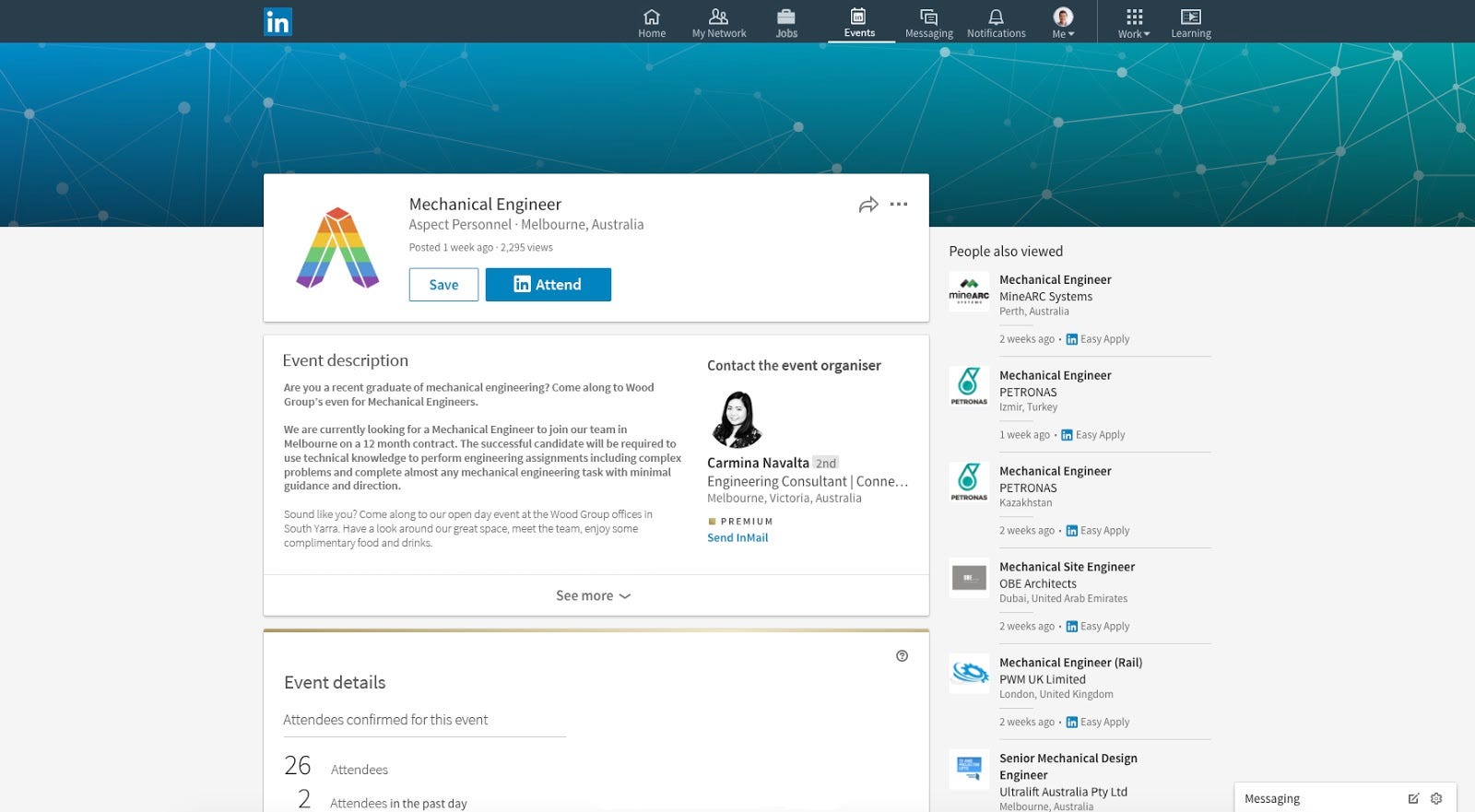Open the Me profile dropdown
Image resolution: width=1475 pixels, height=812 pixels.
1063,23
